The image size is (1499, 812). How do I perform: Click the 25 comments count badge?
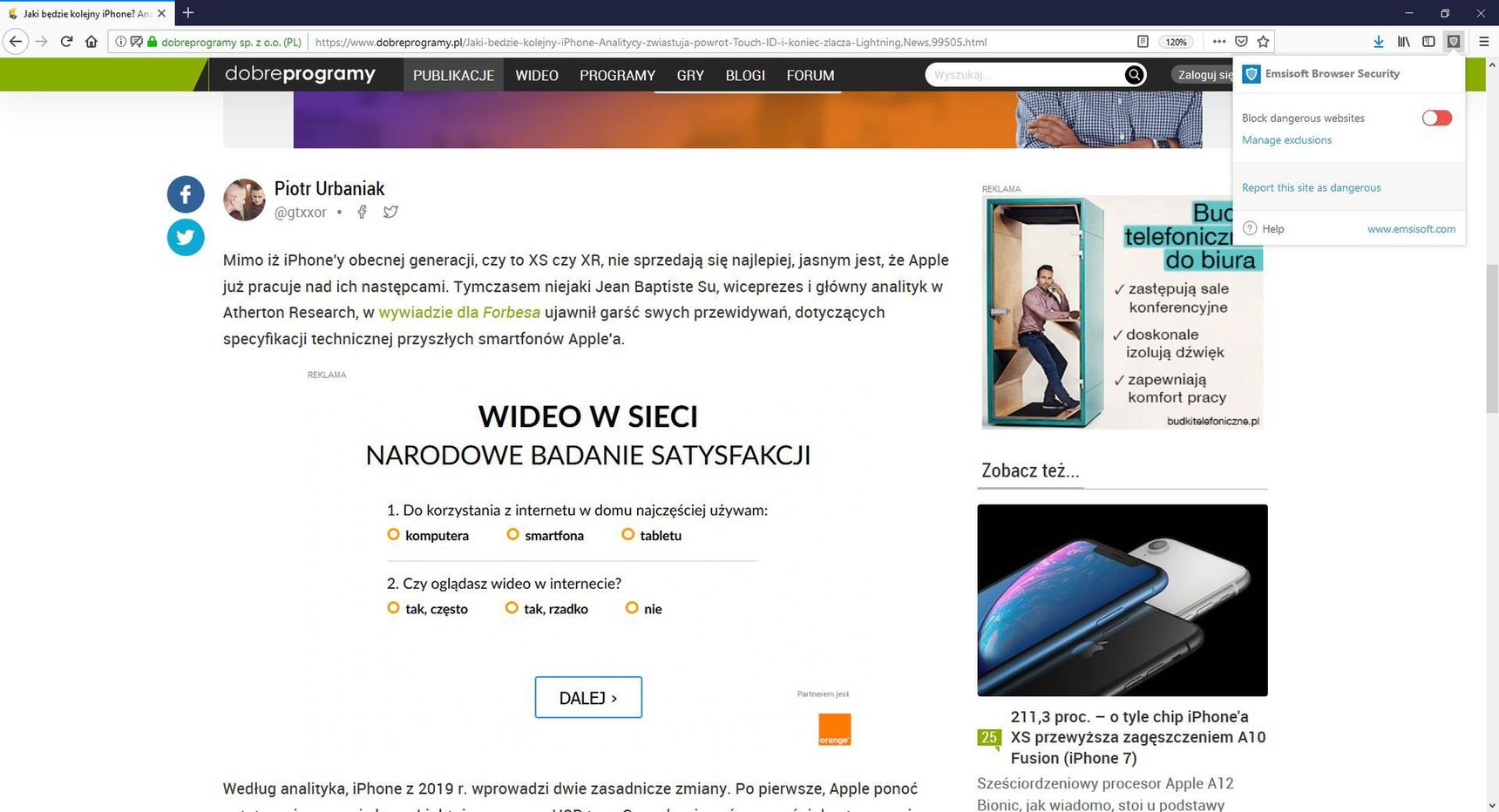pyautogui.click(x=988, y=738)
